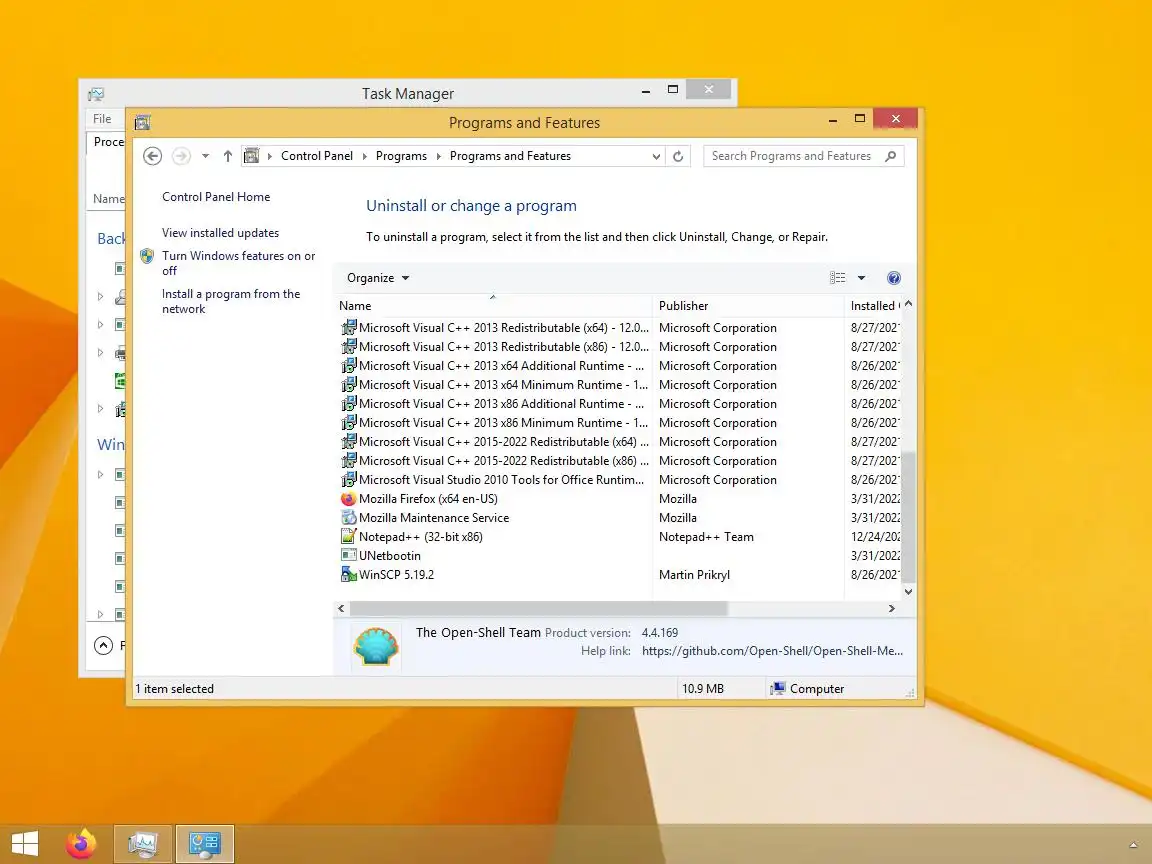Viewport: 1152px width, 864px height.
Task: Click the address bar Control Panel icon
Action: [251, 156]
